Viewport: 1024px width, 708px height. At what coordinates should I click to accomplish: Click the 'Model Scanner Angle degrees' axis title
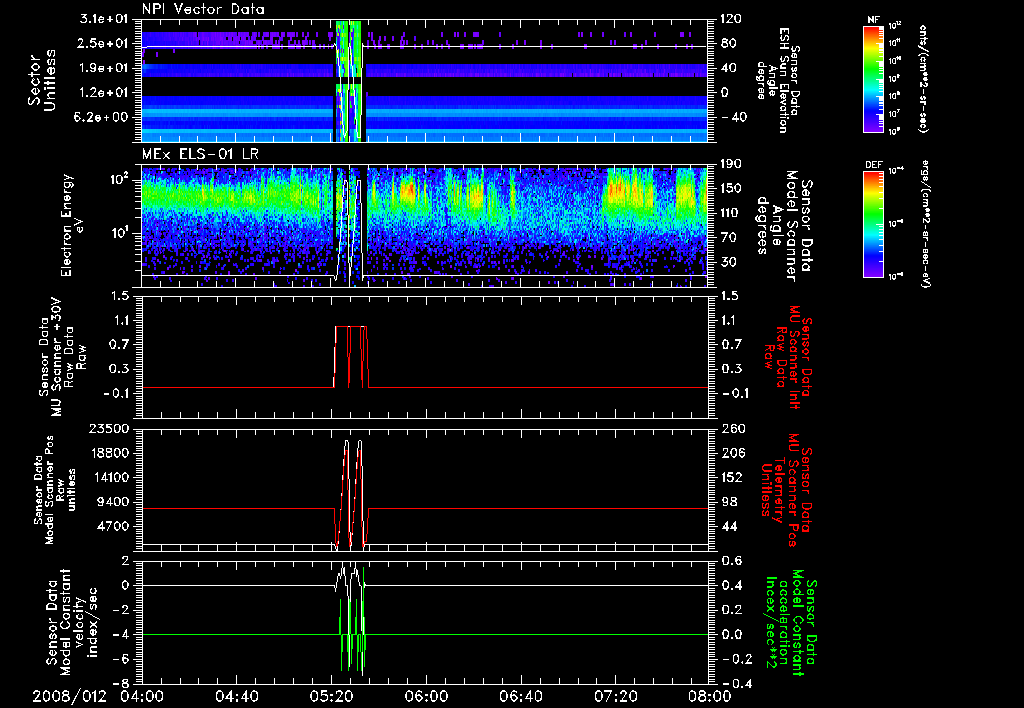click(x=786, y=226)
